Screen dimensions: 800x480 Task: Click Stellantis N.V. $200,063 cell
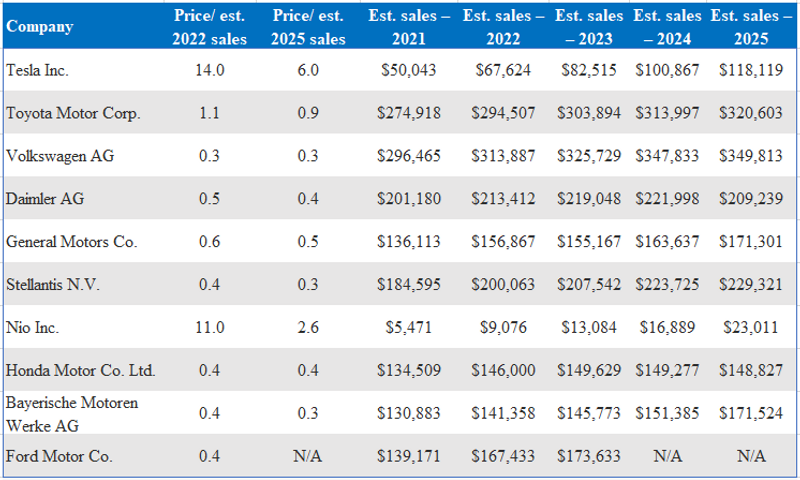pyautogui.click(x=503, y=284)
